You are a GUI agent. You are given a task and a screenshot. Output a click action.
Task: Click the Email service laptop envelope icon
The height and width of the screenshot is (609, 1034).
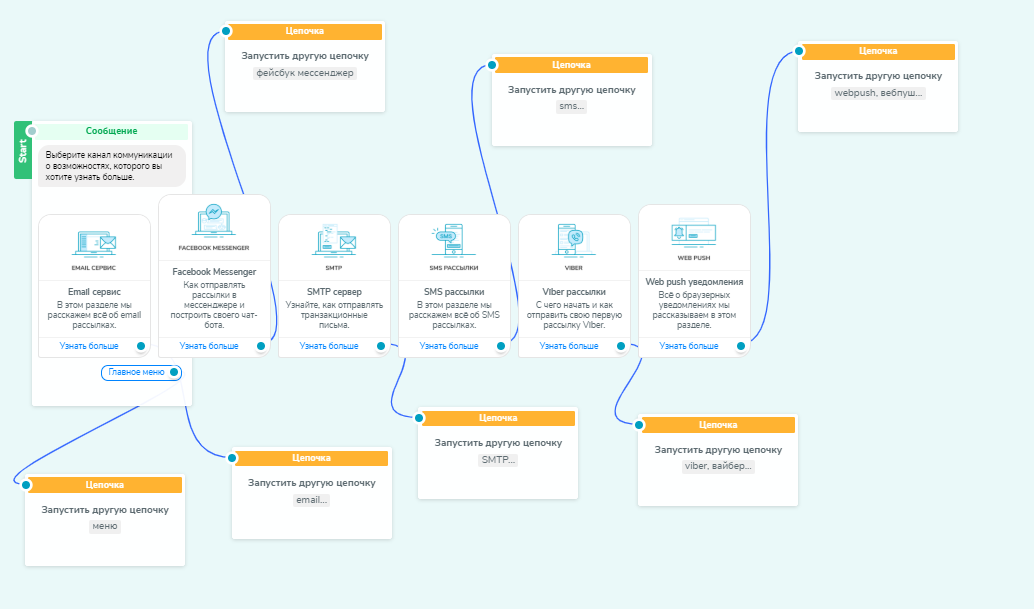pyautogui.click(x=94, y=243)
